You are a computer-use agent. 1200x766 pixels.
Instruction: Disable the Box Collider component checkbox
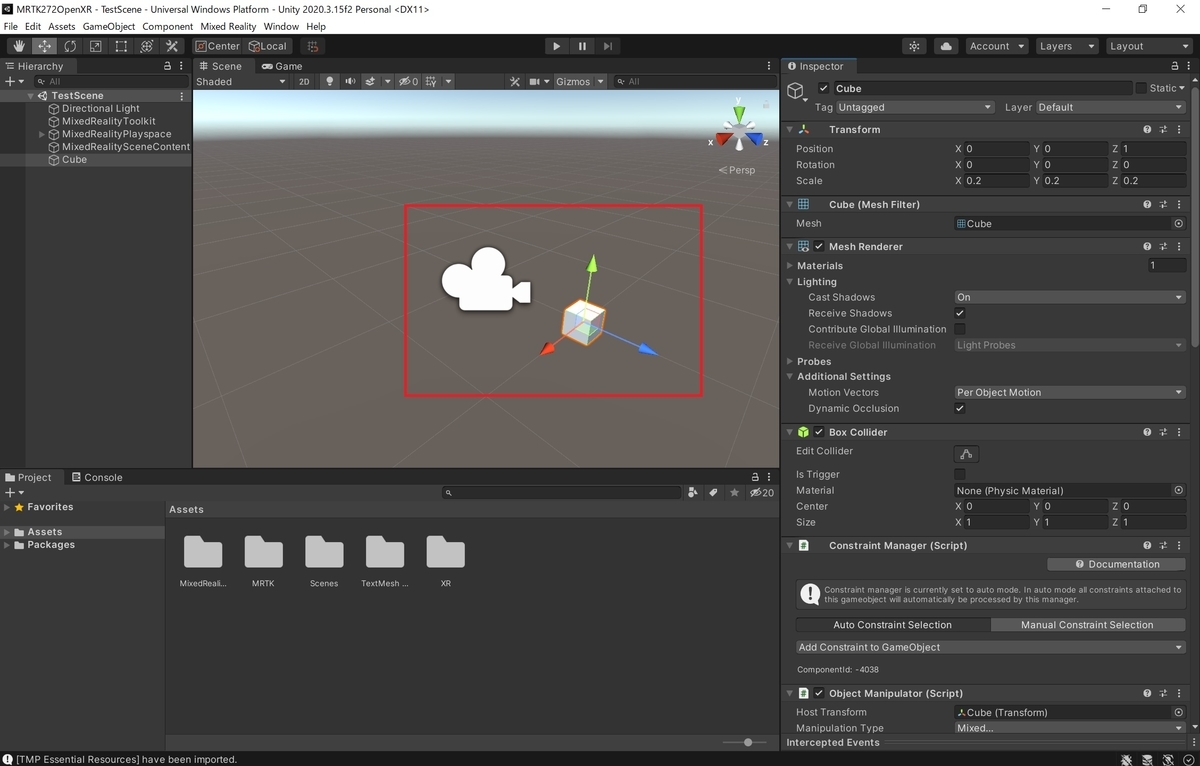point(820,433)
